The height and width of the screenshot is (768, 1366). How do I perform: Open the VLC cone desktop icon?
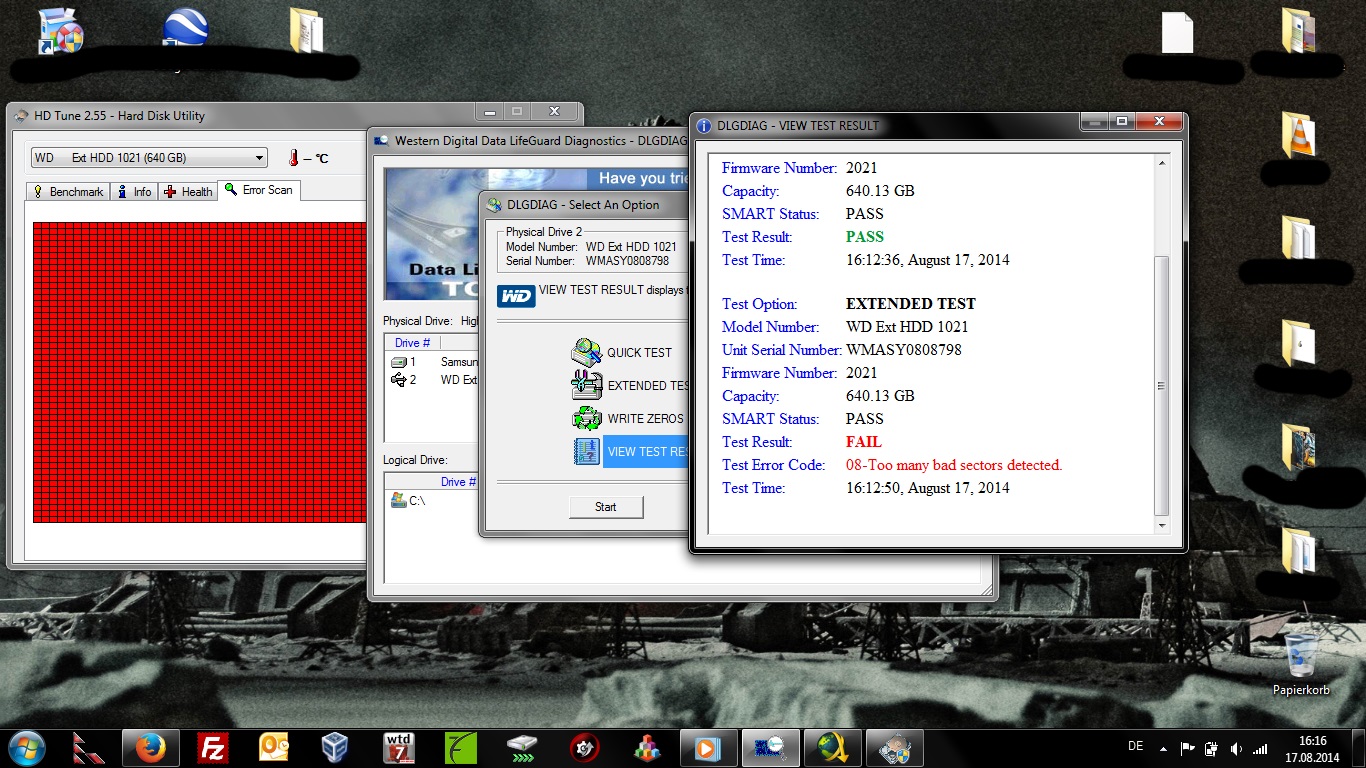click(1298, 135)
